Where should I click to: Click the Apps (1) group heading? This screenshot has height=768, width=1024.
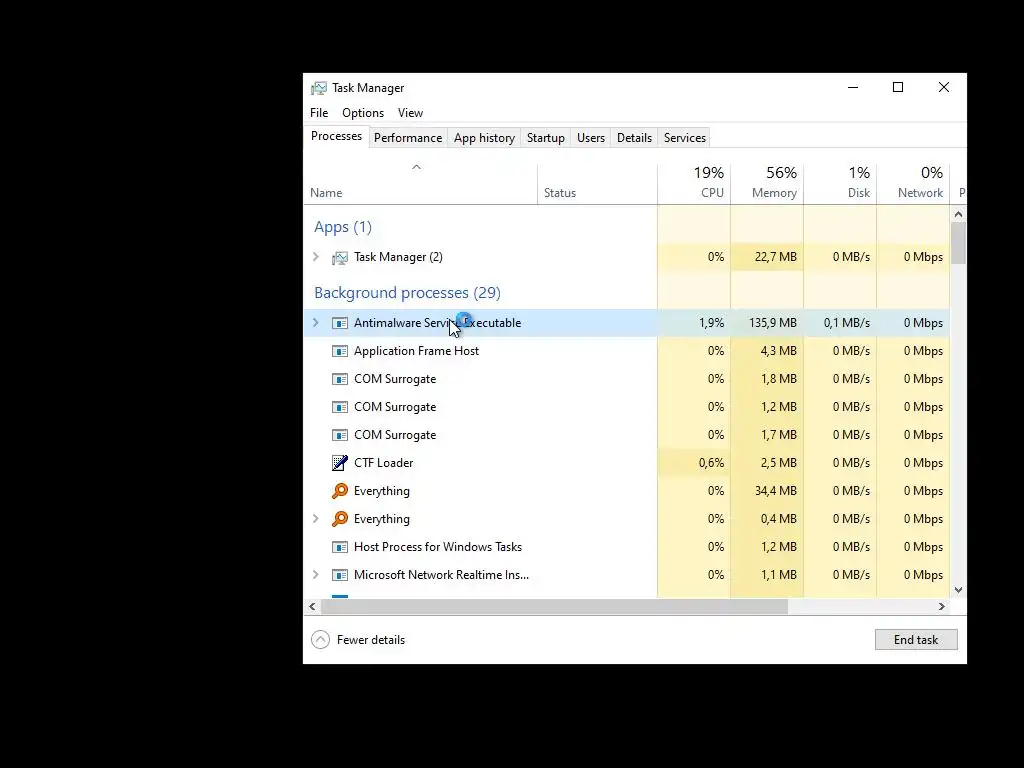[x=343, y=227]
